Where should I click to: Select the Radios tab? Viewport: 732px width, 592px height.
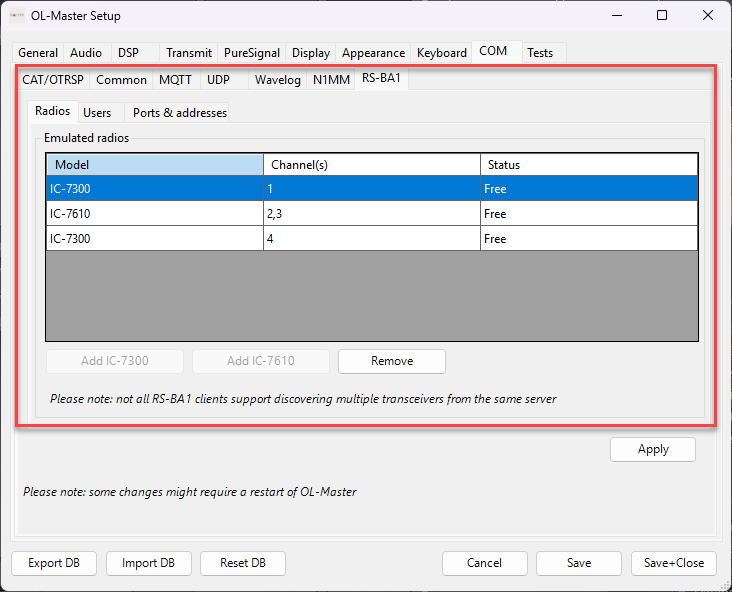[52, 111]
